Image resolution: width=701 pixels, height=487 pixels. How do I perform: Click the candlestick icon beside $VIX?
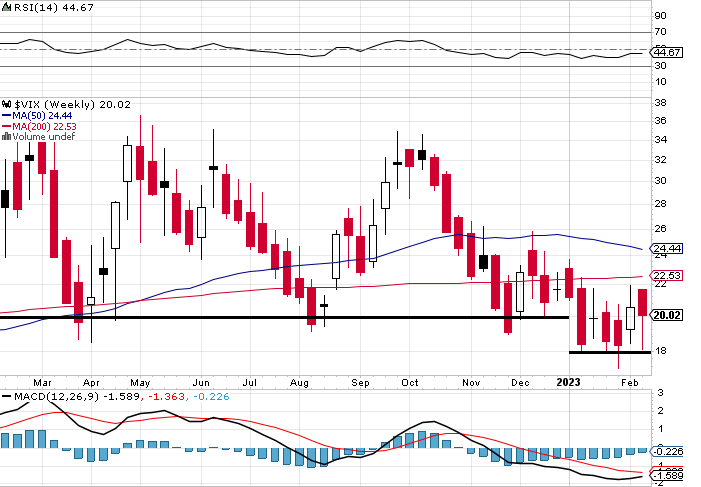click(6, 105)
